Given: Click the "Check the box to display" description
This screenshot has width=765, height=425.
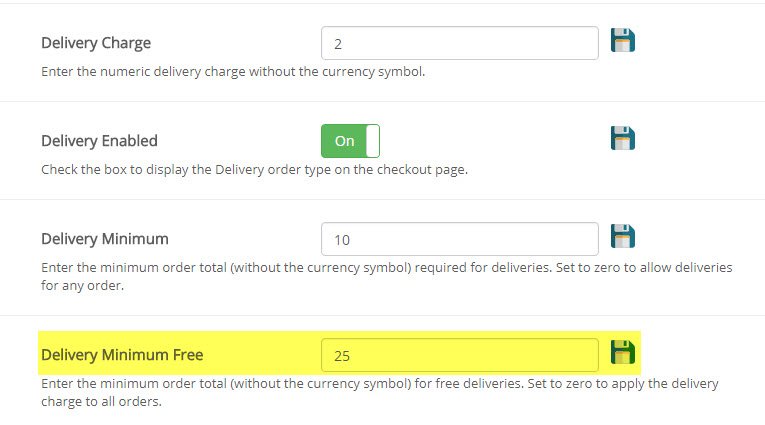Looking at the screenshot, I should point(254,170).
